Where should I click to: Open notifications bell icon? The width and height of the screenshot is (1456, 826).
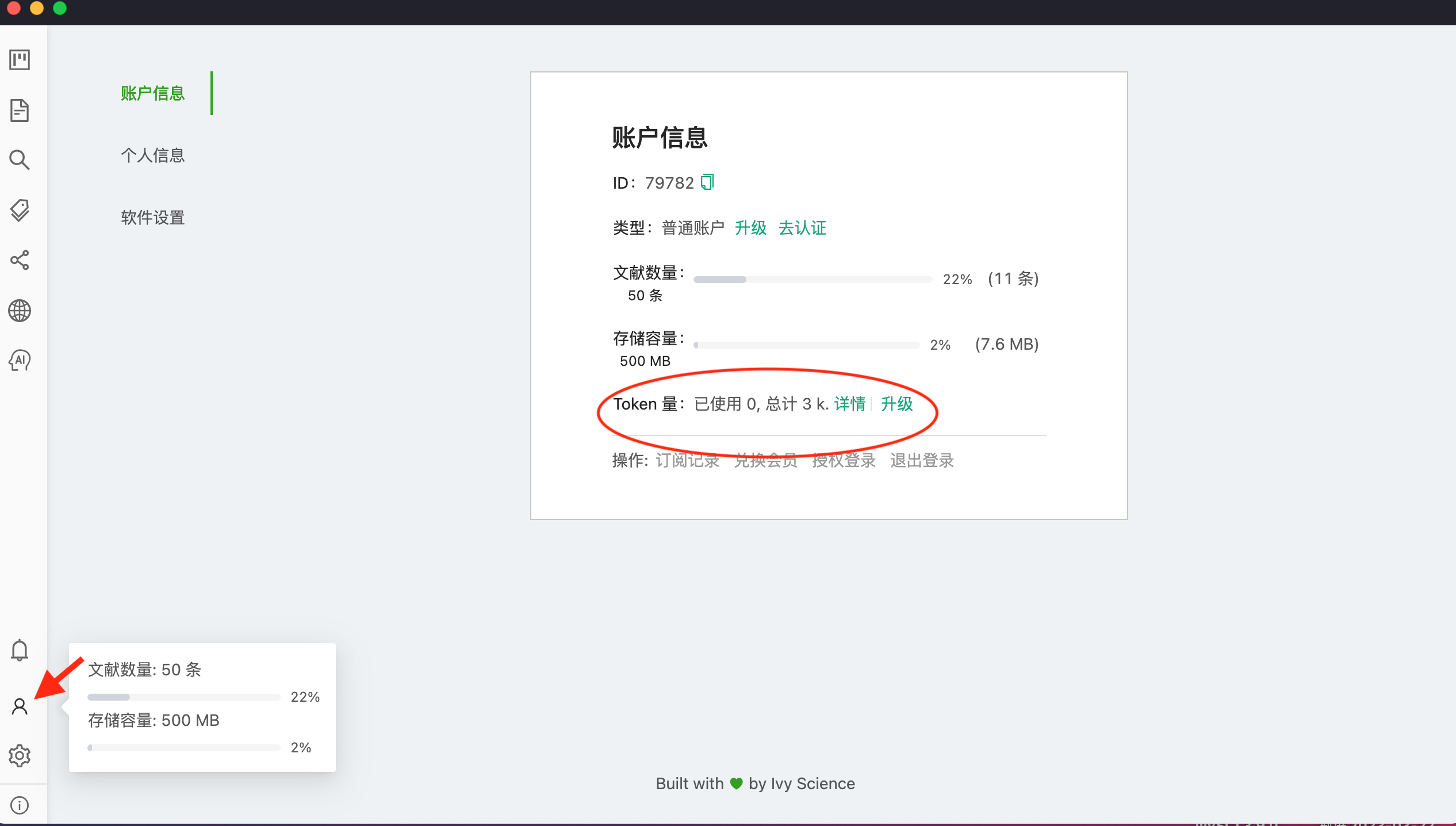(x=20, y=650)
